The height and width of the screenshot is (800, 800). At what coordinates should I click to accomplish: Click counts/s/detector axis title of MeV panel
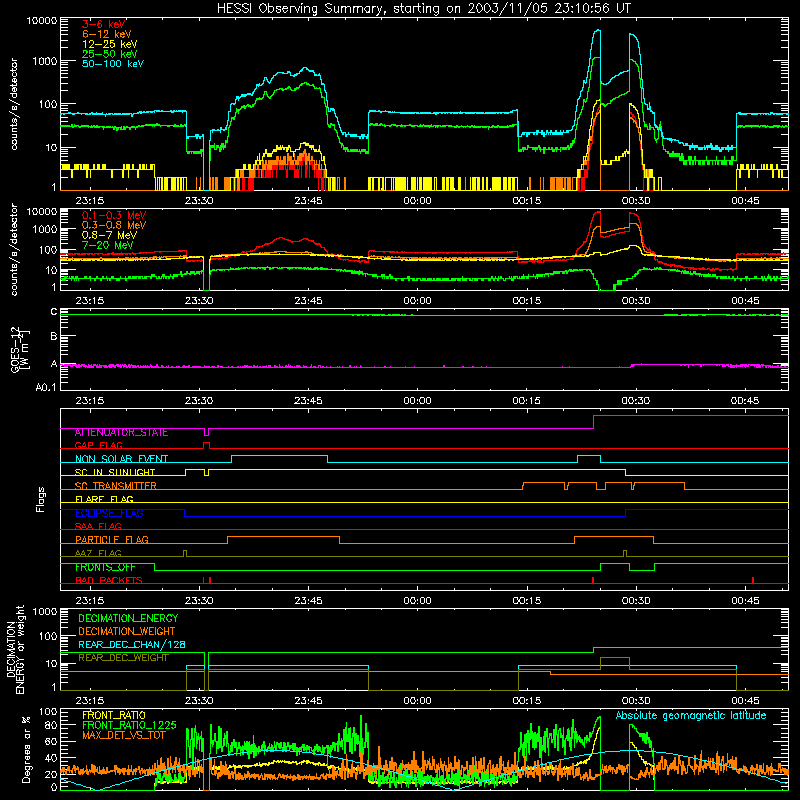(x=14, y=250)
